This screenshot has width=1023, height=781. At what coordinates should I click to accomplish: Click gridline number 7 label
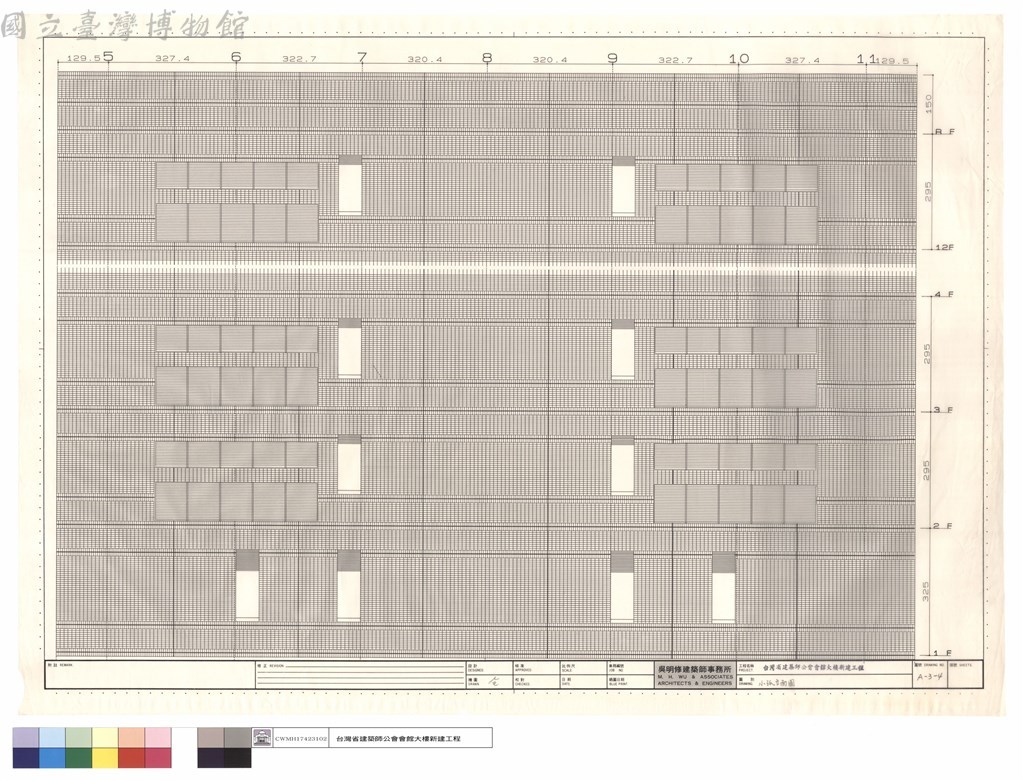[x=362, y=57]
